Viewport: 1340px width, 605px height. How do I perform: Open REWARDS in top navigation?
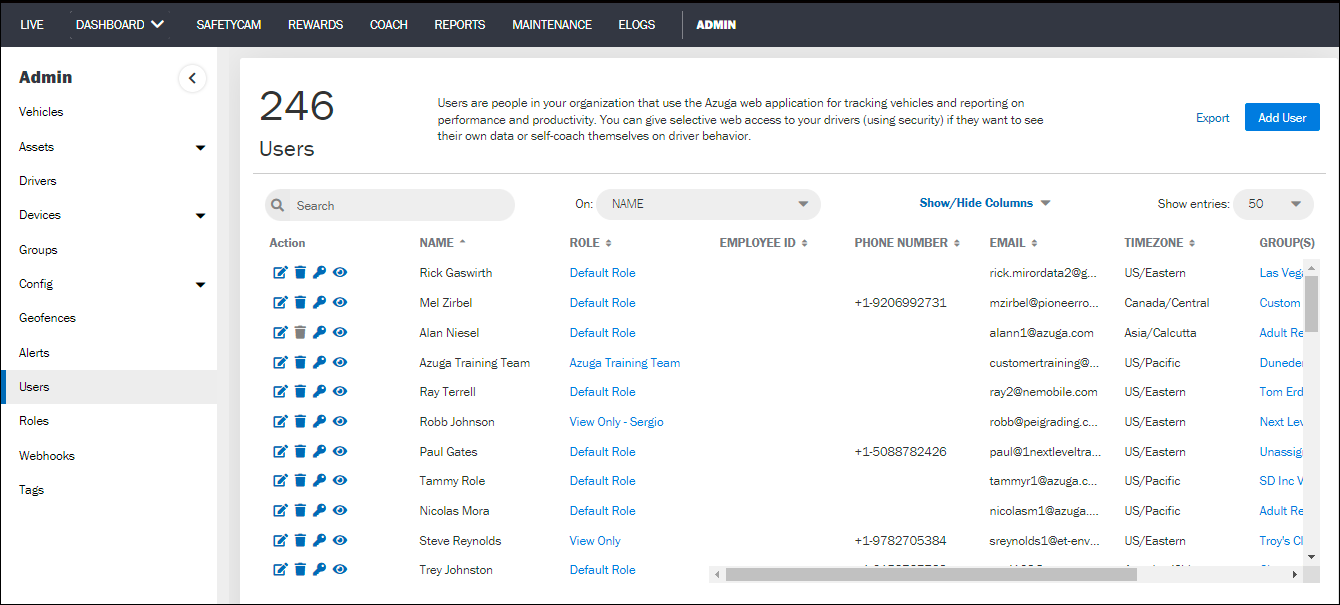[315, 25]
